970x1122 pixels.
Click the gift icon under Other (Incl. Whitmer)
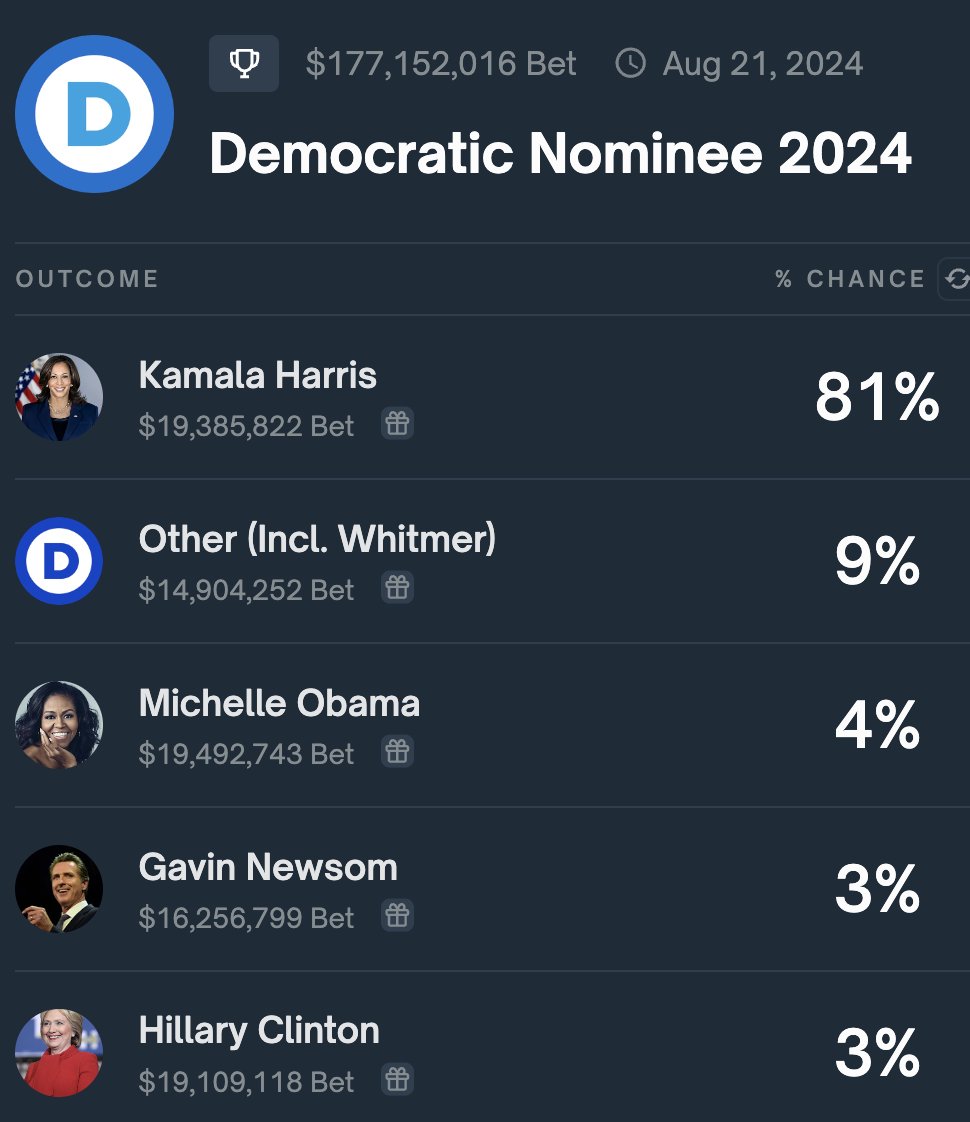[397, 587]
